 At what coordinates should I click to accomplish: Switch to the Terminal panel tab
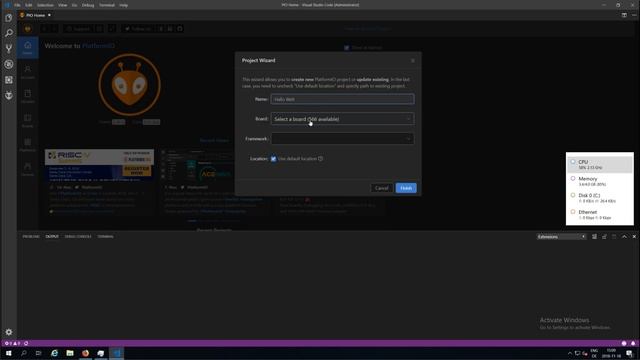105,236
